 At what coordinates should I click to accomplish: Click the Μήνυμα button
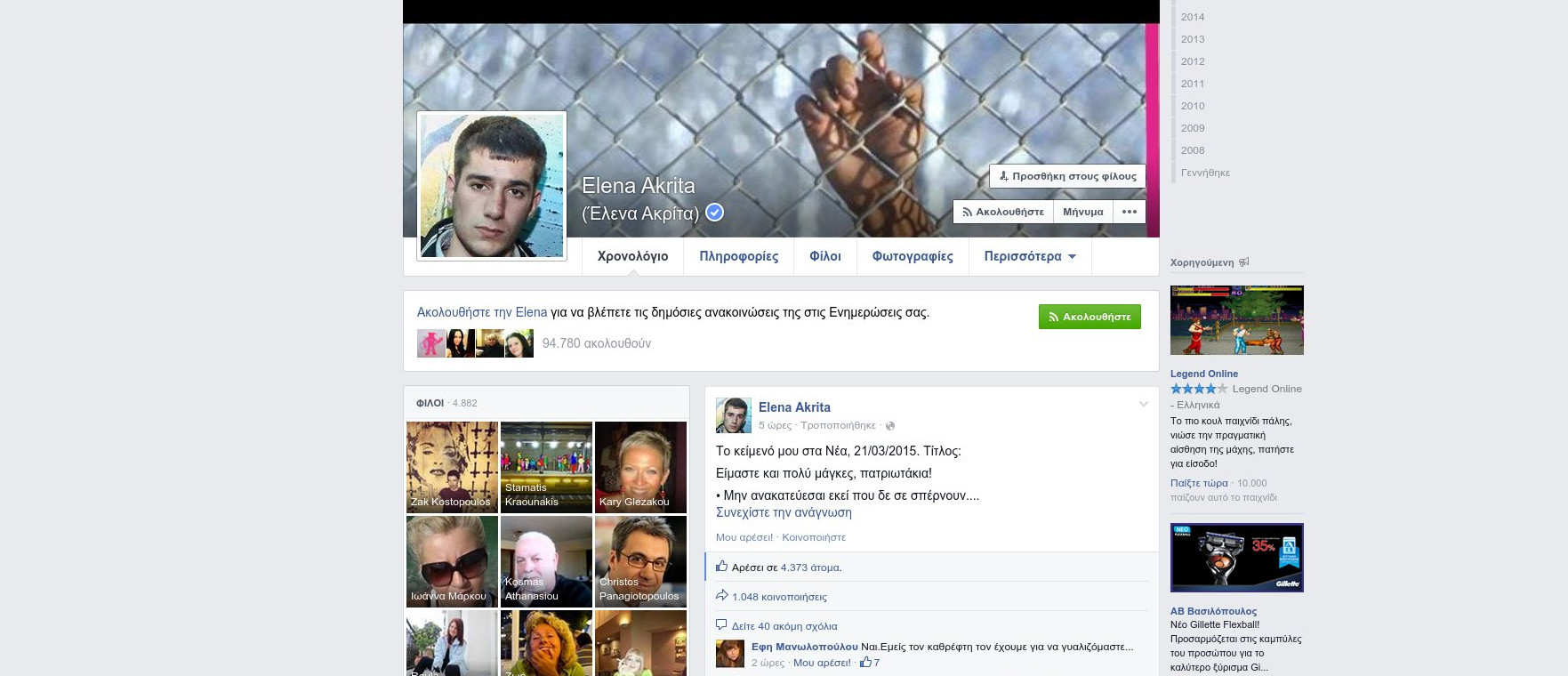(1083, 212)
